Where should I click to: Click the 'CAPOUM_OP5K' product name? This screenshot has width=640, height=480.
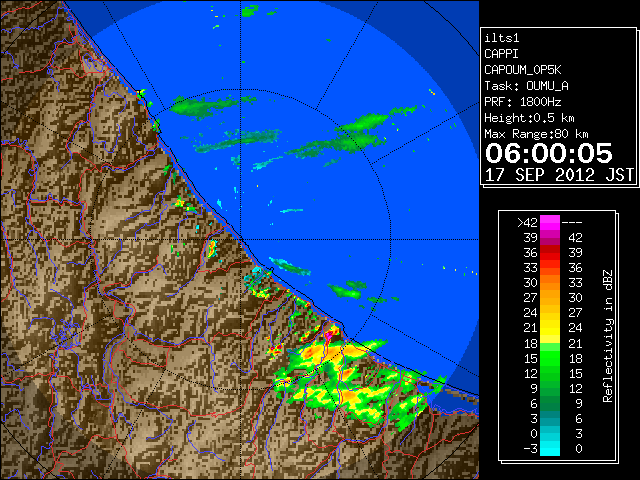coord(523,70)
